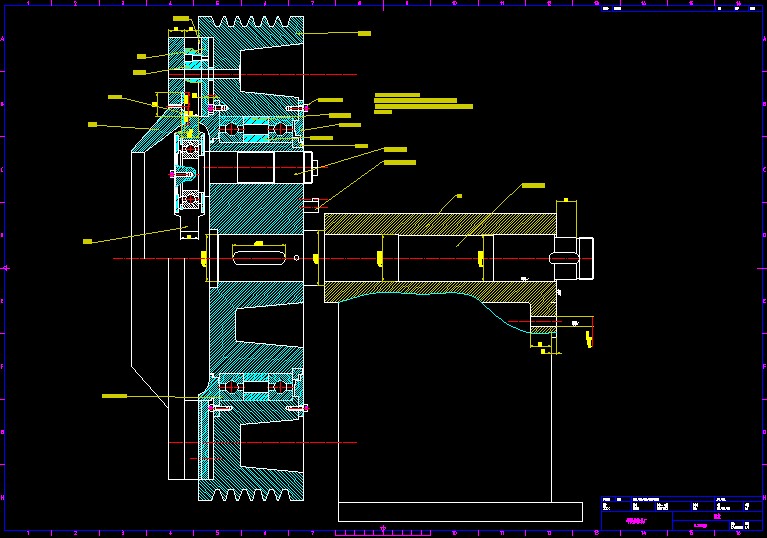Select the long base plate rectangle at bottom
The height and width of the screenshot is (538, 767).
pyautogui.click(x=460, y=511)
